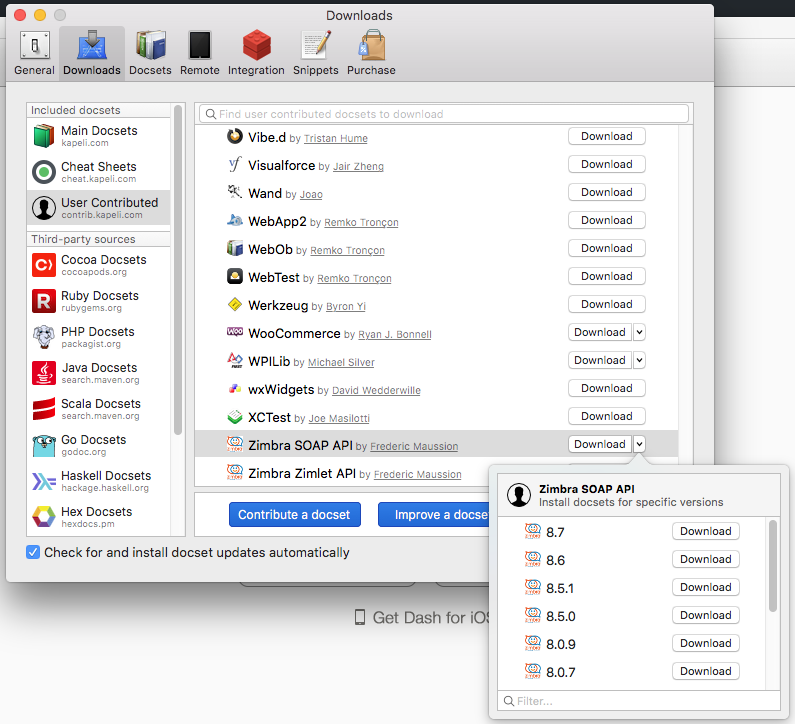This screenshot has height=724, width=795.
Task: Select version 8.5.0 row icon
Action: 532,615
